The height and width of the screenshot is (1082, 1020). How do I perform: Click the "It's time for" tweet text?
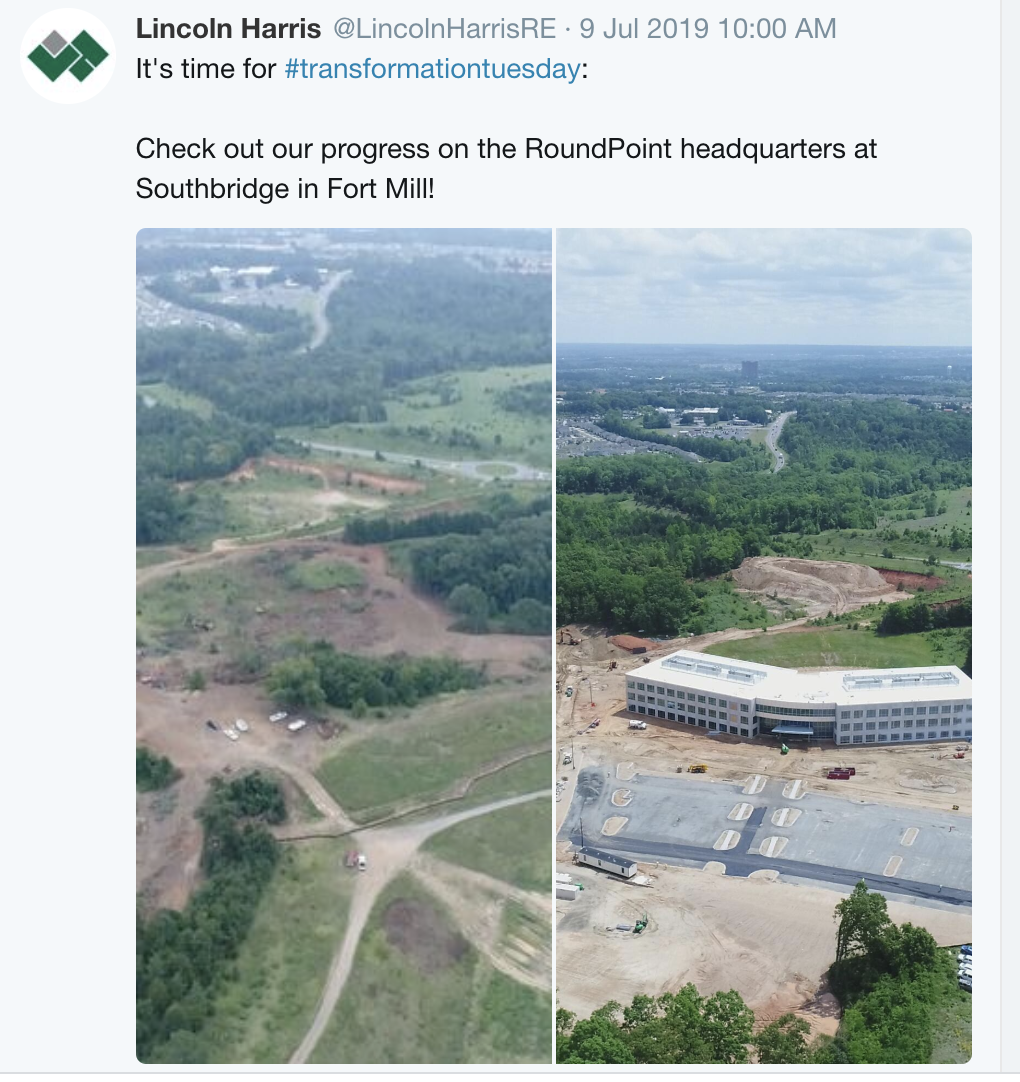pos(206,70)
